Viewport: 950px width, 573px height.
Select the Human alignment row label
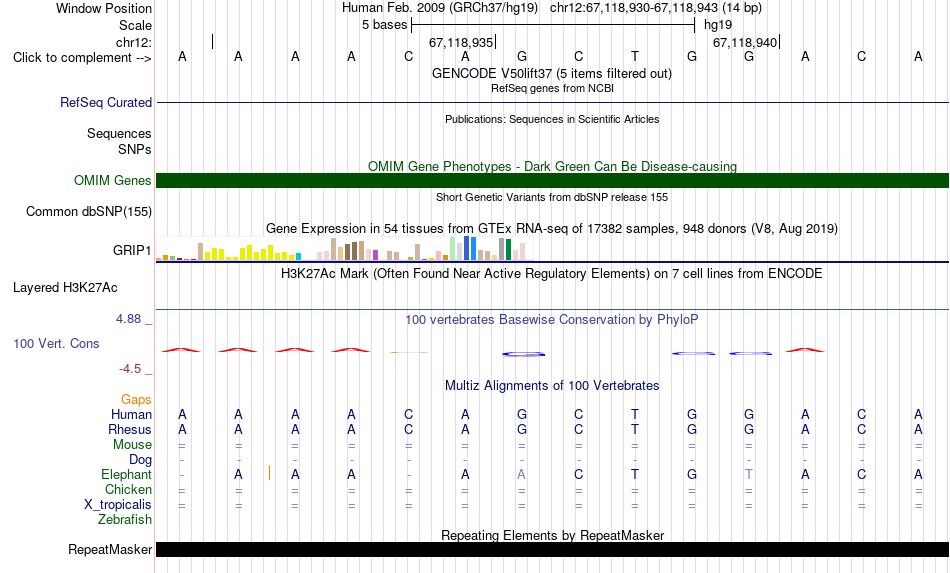[131, 414]
